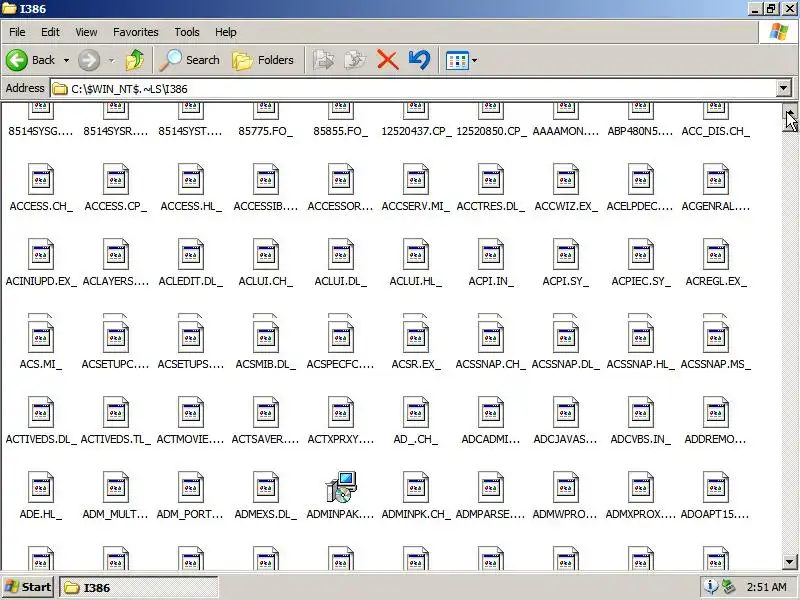Click the ADMINPK.CH_ file name

click(x=416, y=514)
